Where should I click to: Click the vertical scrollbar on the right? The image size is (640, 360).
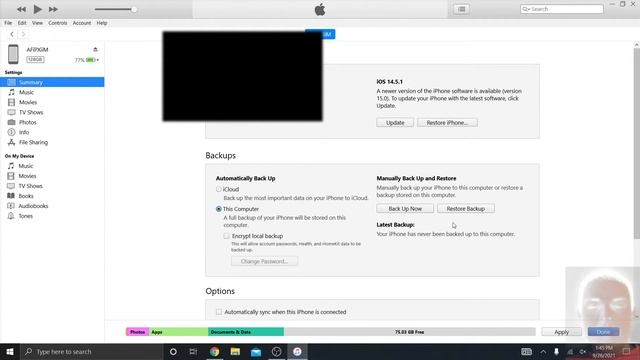(636, 143)
